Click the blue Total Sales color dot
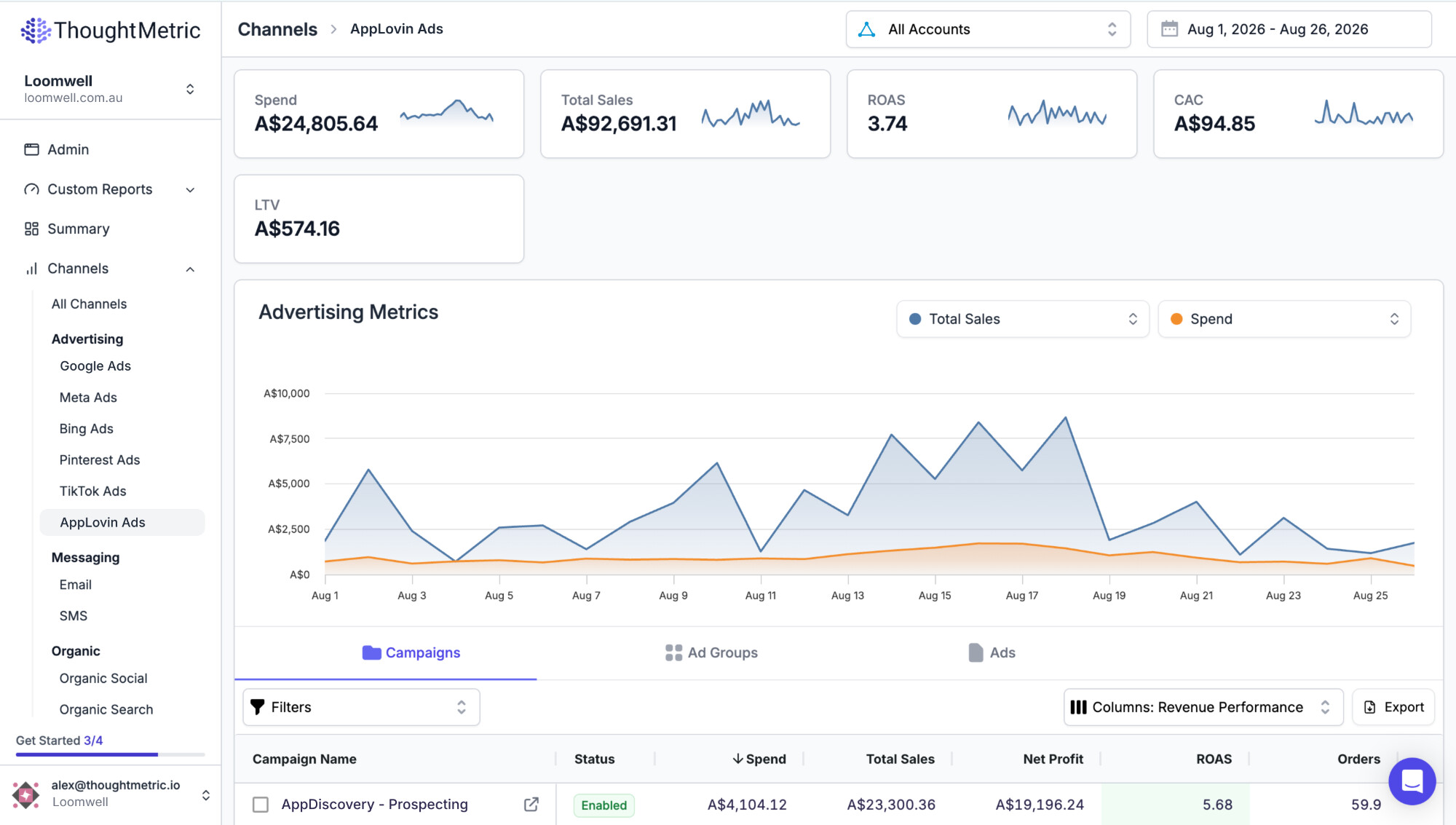The height and width of the screenshot is (825, 1456). (915, 319)
